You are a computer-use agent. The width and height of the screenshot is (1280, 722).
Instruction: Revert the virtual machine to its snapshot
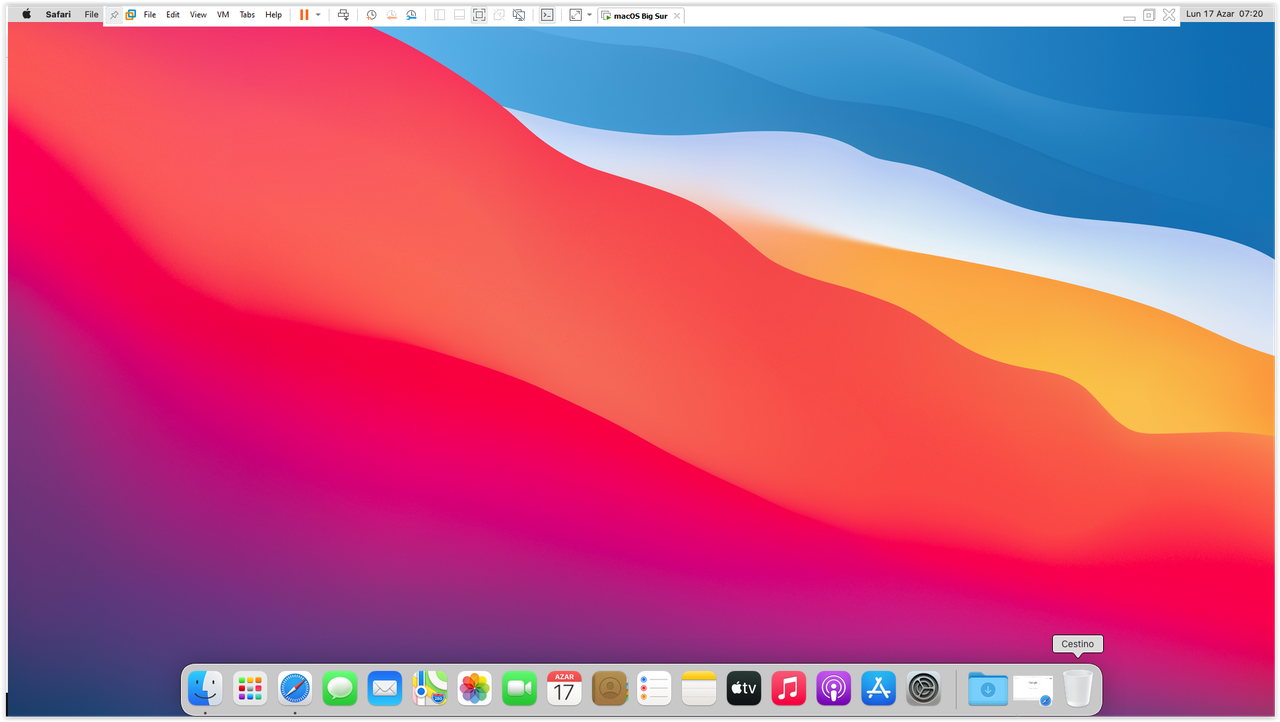[x=391, y=15]
